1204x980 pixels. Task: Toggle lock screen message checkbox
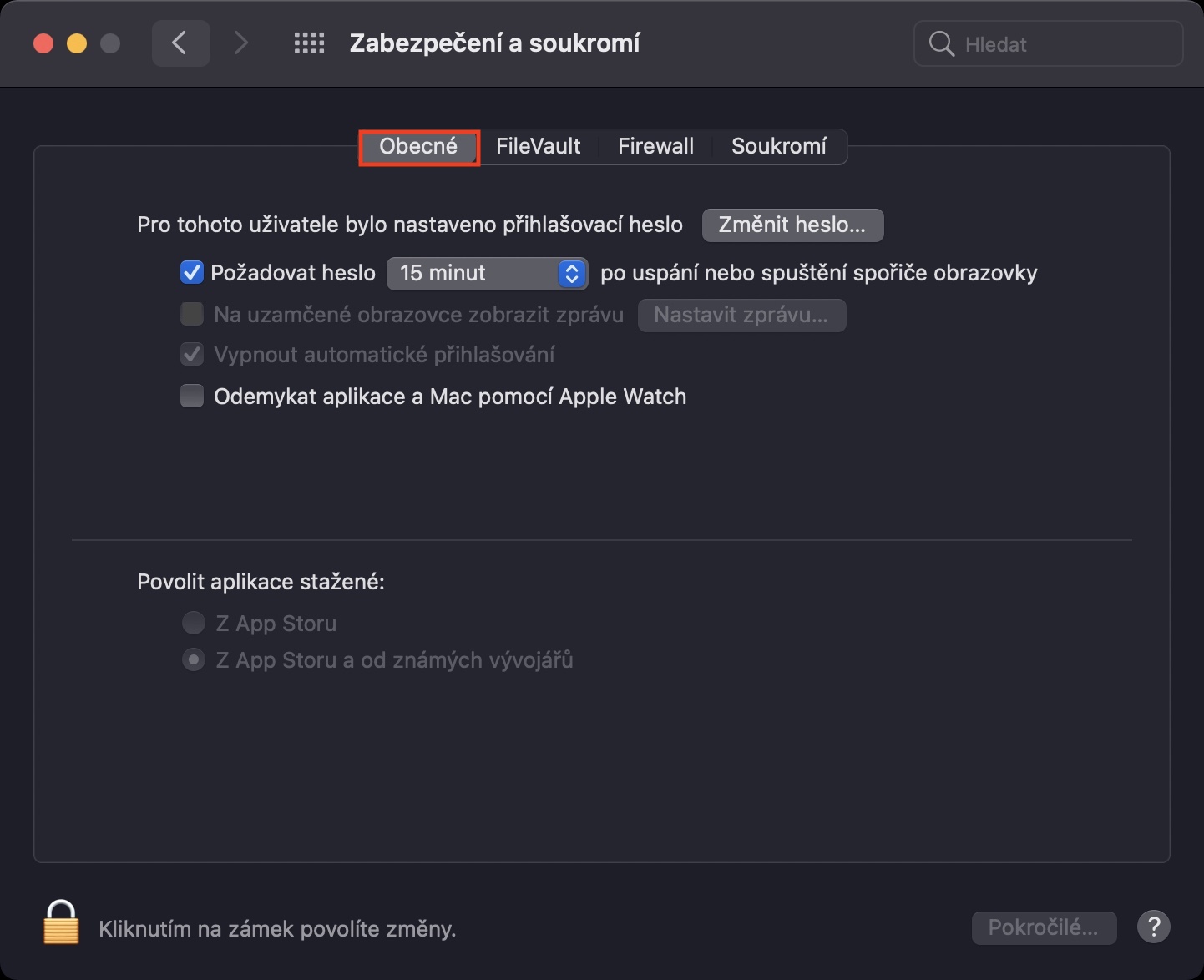pos(192,315)
